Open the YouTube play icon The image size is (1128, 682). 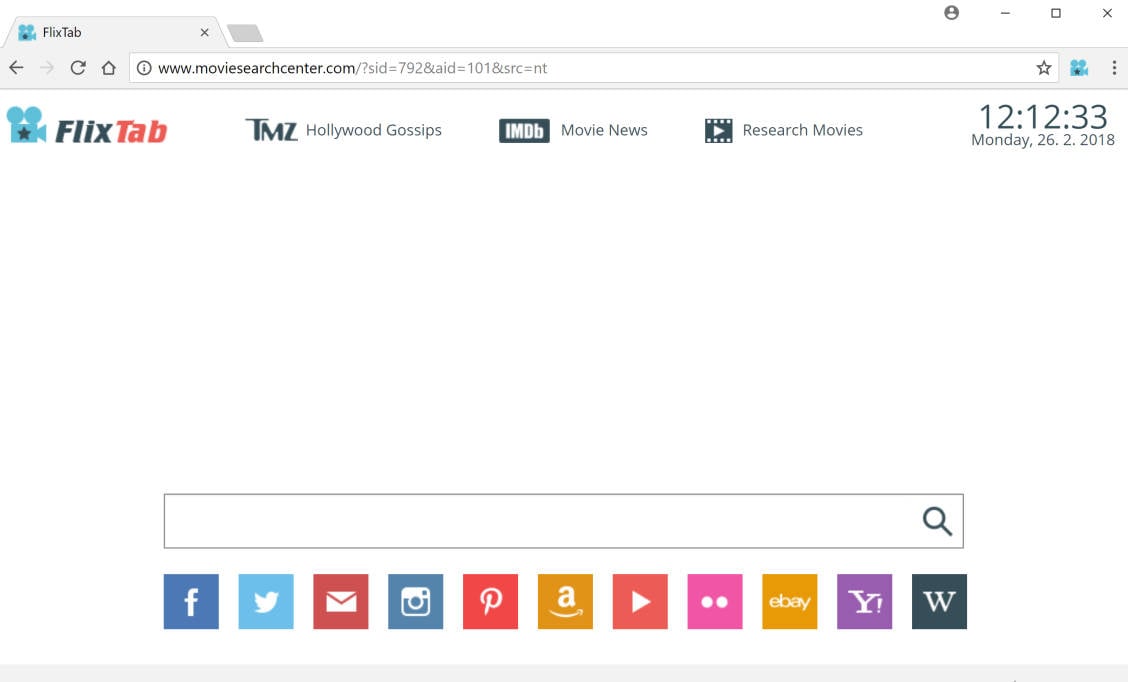coord(640,601)
